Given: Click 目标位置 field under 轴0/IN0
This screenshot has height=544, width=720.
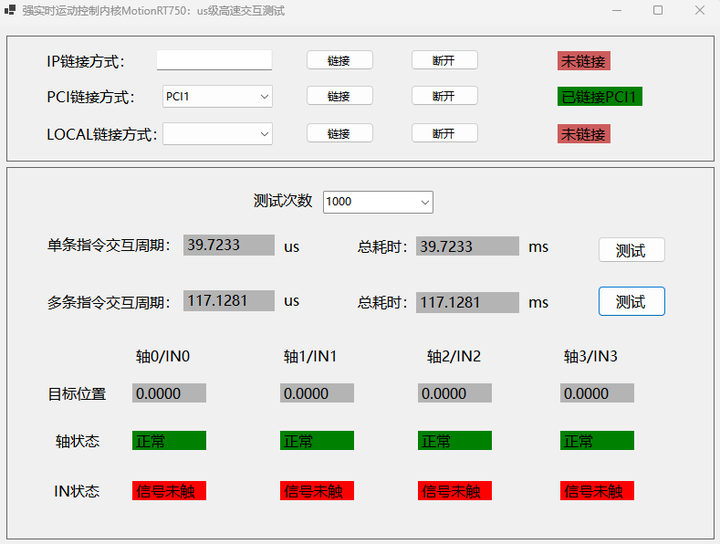Looking at the screenshot, I should (169, 393).
